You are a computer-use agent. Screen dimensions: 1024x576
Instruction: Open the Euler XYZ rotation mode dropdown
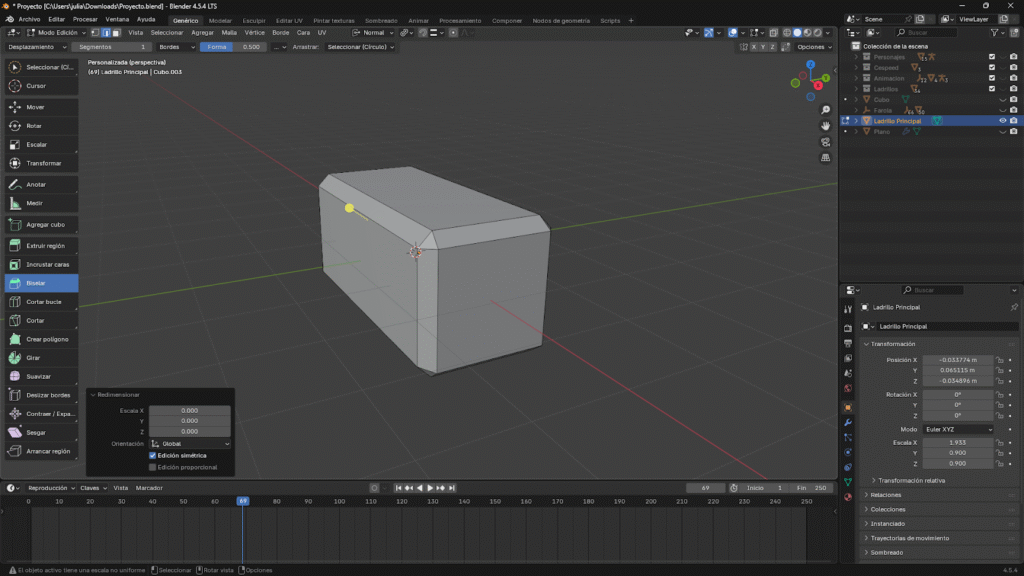(x=958, y=429)
